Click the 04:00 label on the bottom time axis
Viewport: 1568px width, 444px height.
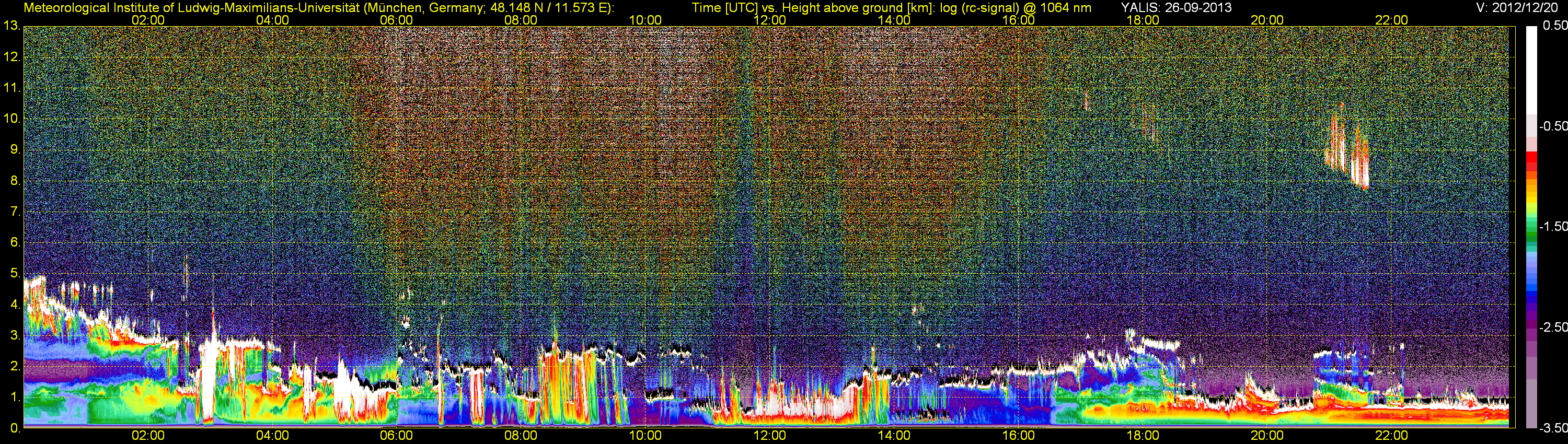pyautogui.click(x=272, y=436)
